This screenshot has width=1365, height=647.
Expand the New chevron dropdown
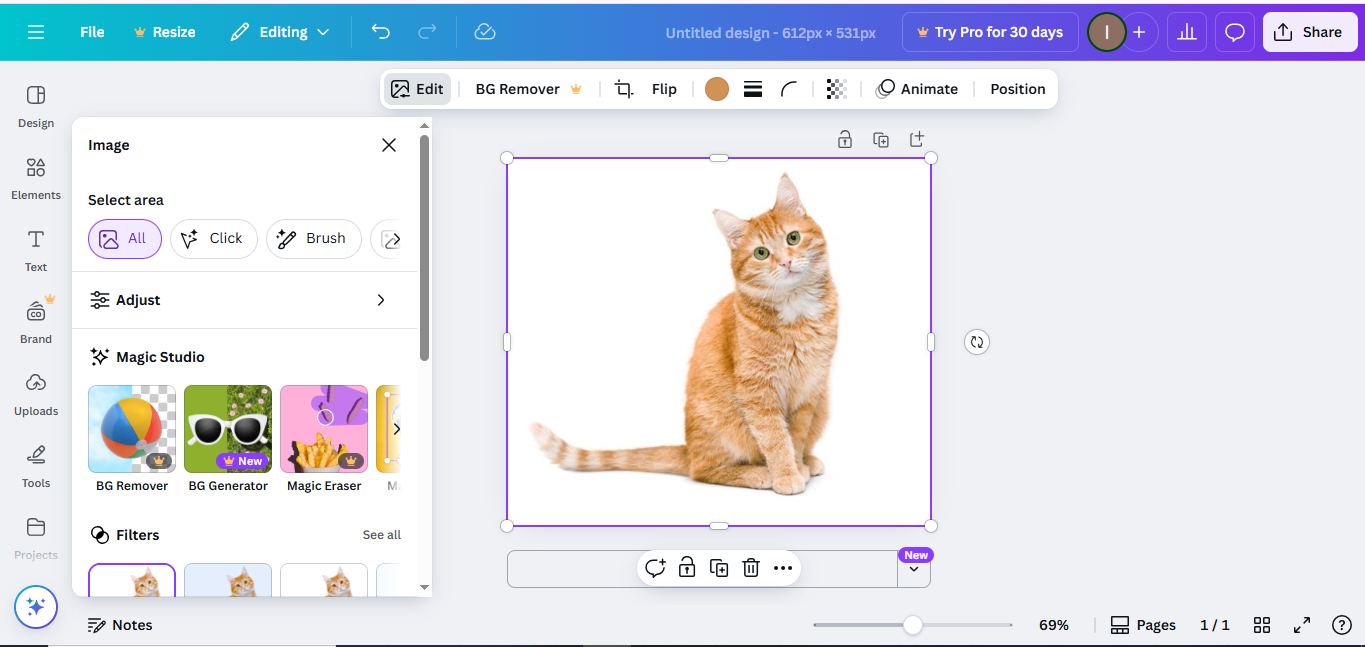point(914,568)
